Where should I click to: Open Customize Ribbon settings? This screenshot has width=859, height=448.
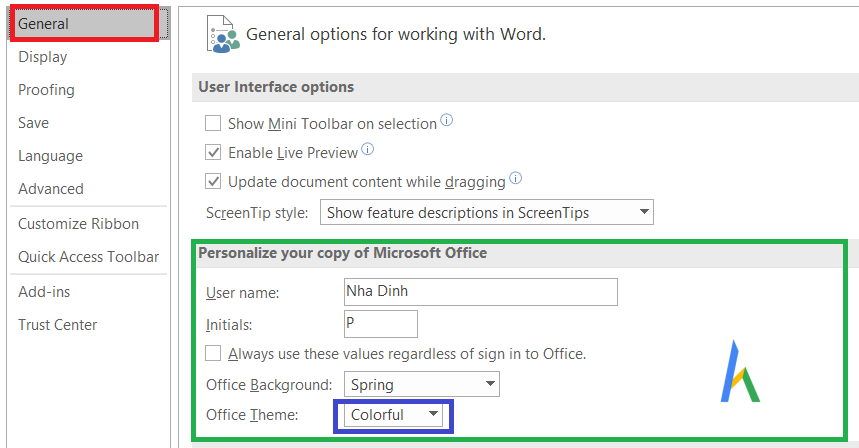78,224
